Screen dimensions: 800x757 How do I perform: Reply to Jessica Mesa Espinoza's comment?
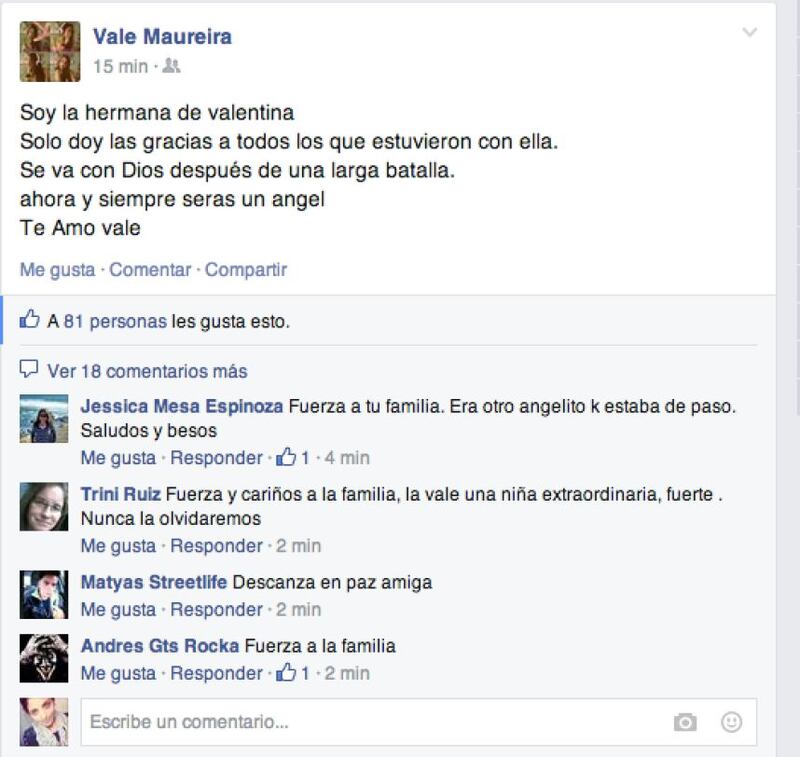coord(216,458)
